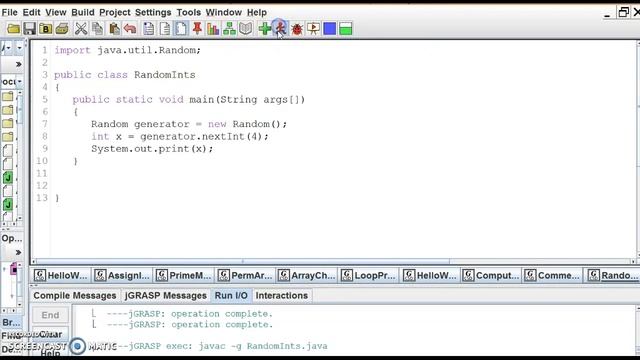
Task: Click the Copy toolbar icon
Action: point(97,29)
